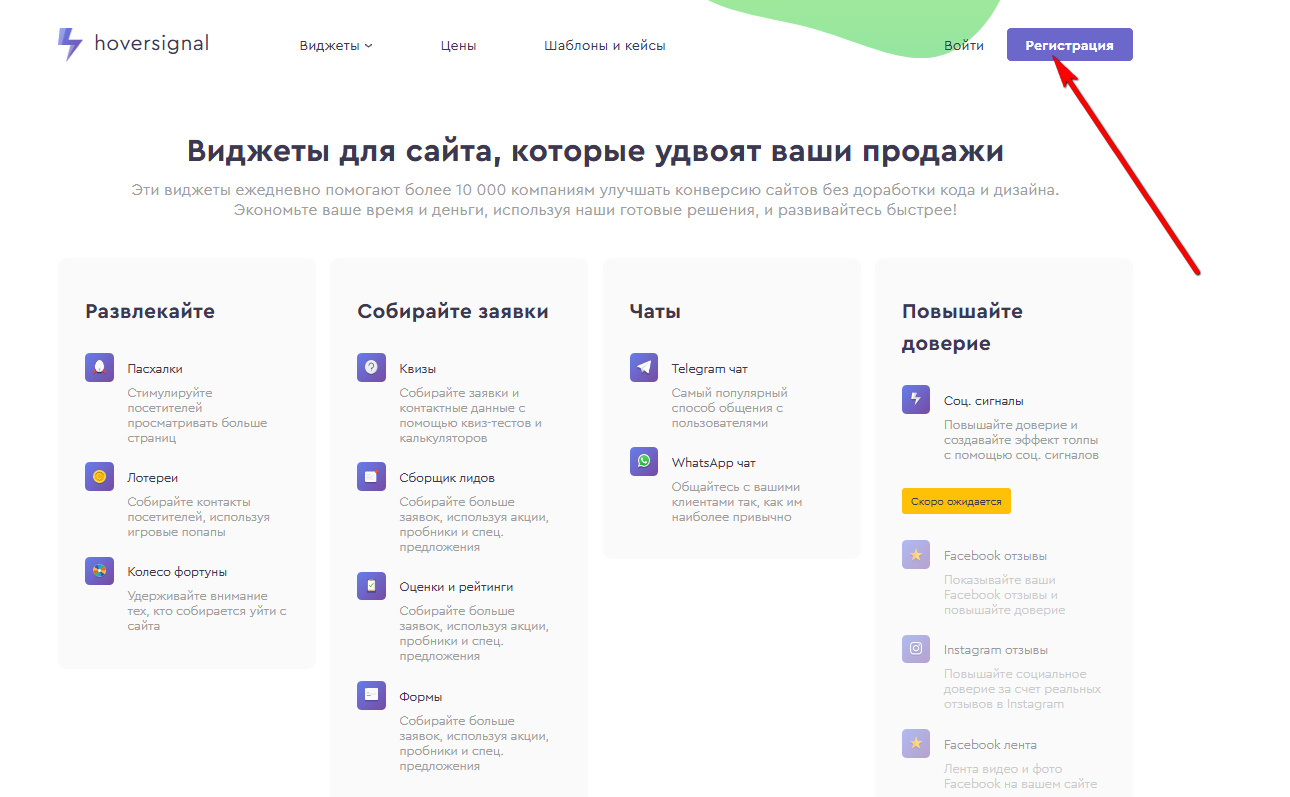Click the Instagram отзывы camera icon
The height and width of the screenshot is (797, 1290).
(x=916, y=649)
